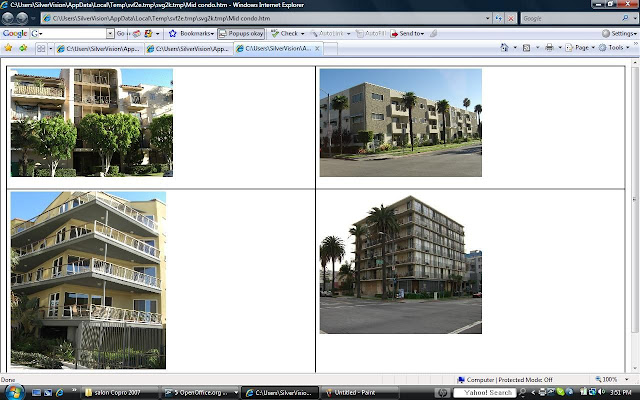Click the Check spelling button
Image resolution: width=640 pixels, height=400 pixels.
[x=288, y=33]
